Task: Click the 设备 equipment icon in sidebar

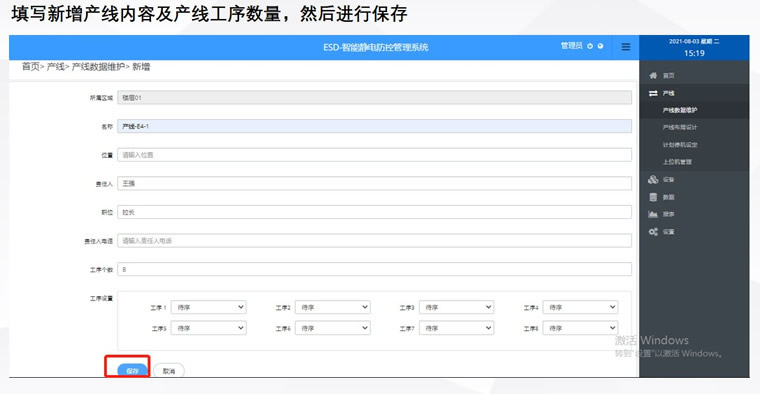Action: click(653, 179)
